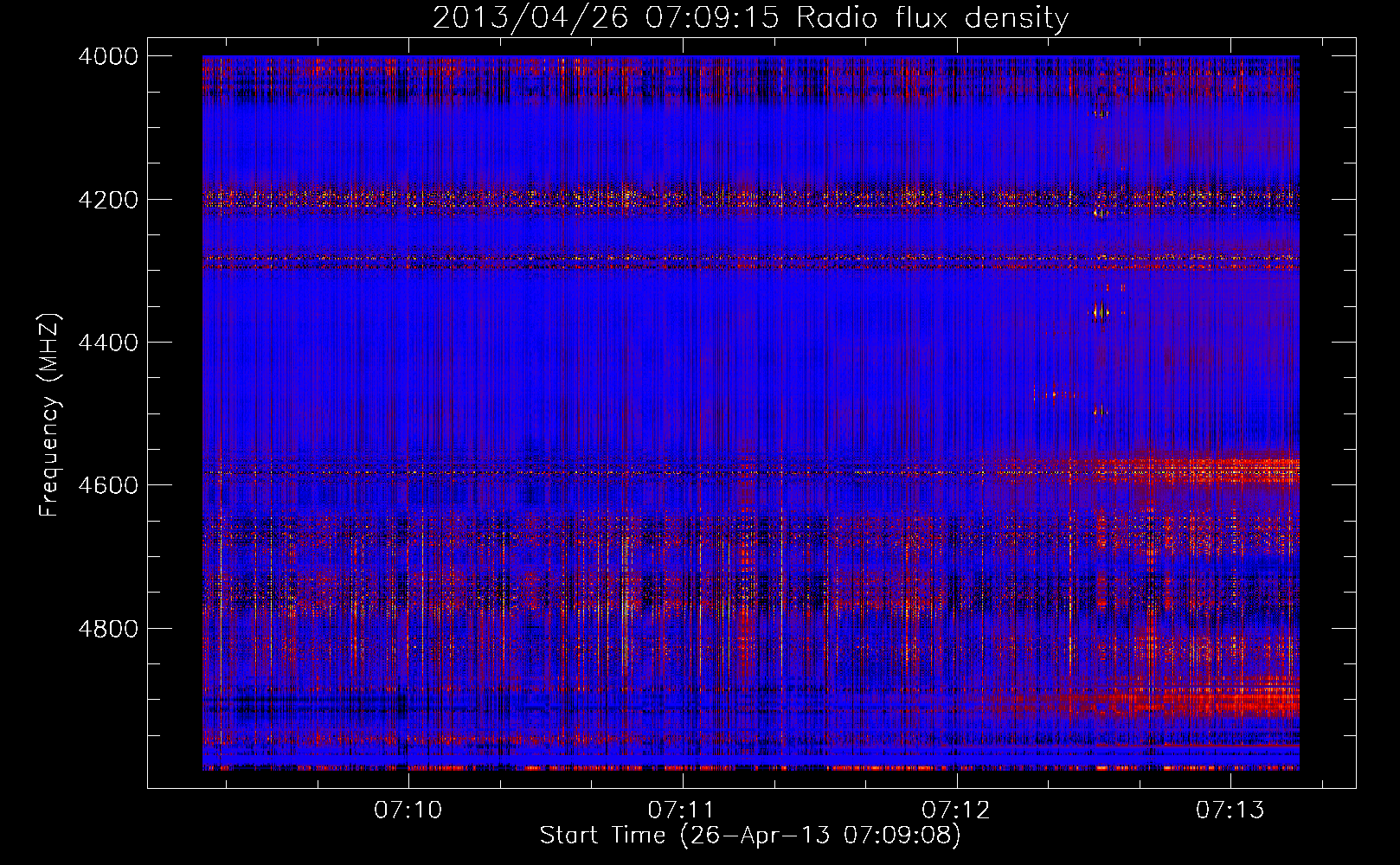Click the 4200 frequency tick label
The width and height of the screenshot is (1400, 865).
tap(108, 199)
